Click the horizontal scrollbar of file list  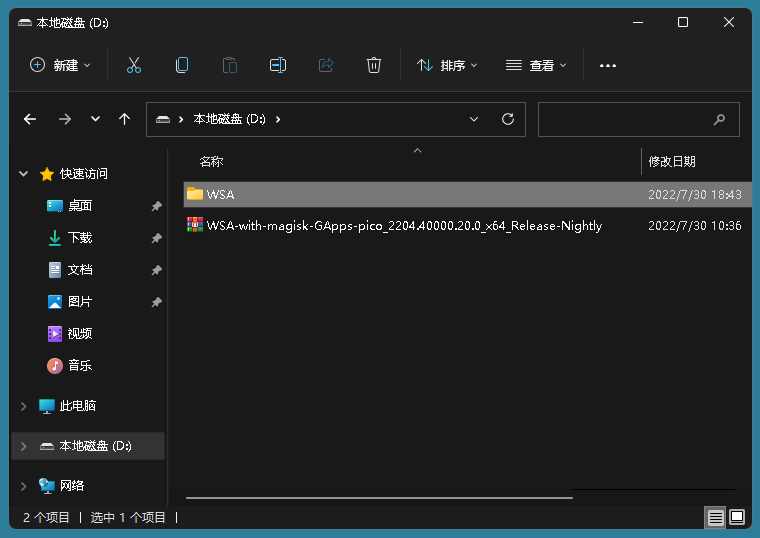coord(379,498)
